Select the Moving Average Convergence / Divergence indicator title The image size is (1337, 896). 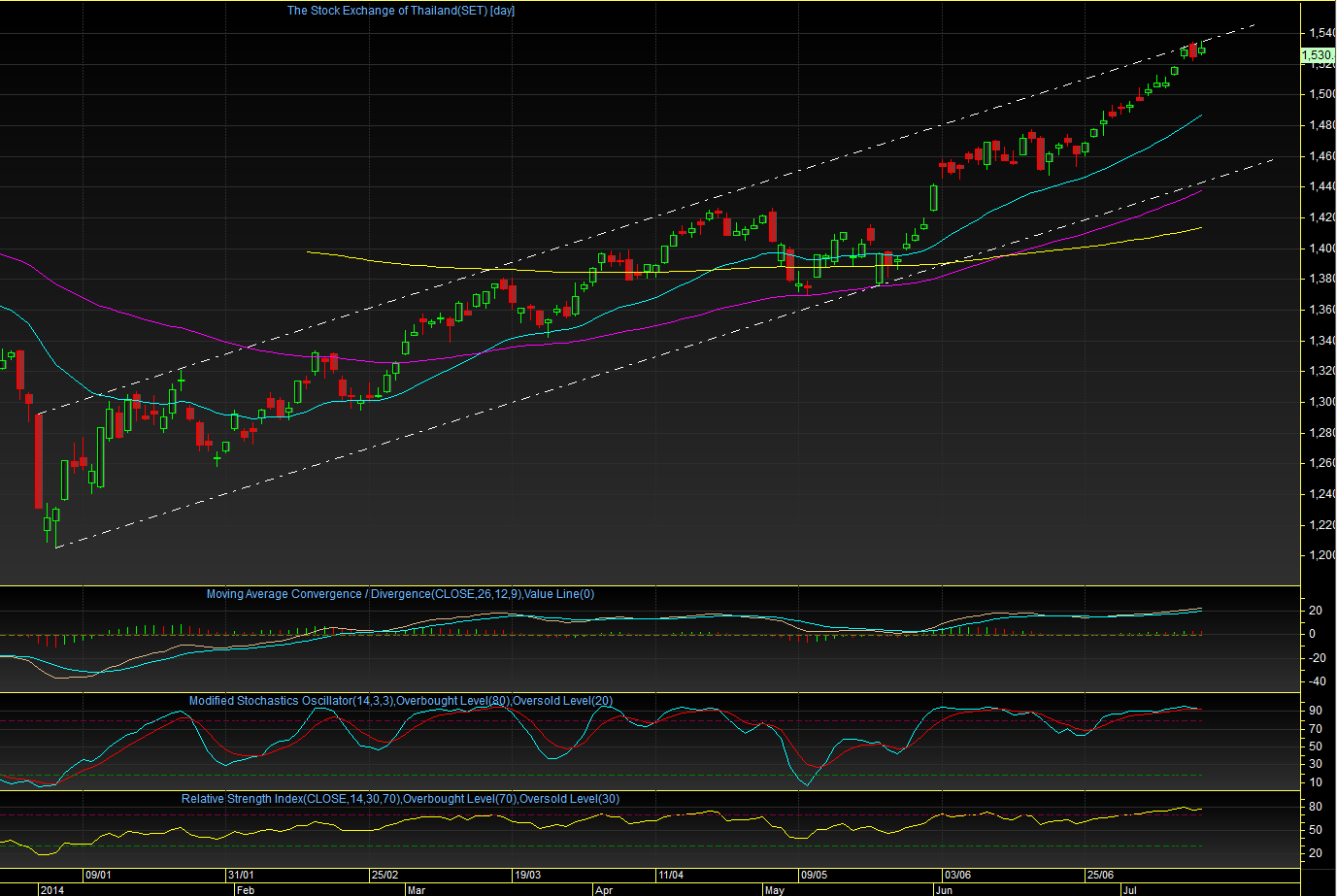coord(400,594)
